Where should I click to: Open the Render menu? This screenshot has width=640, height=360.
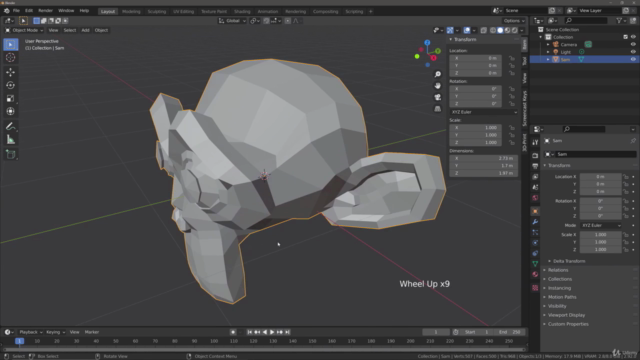45,11
